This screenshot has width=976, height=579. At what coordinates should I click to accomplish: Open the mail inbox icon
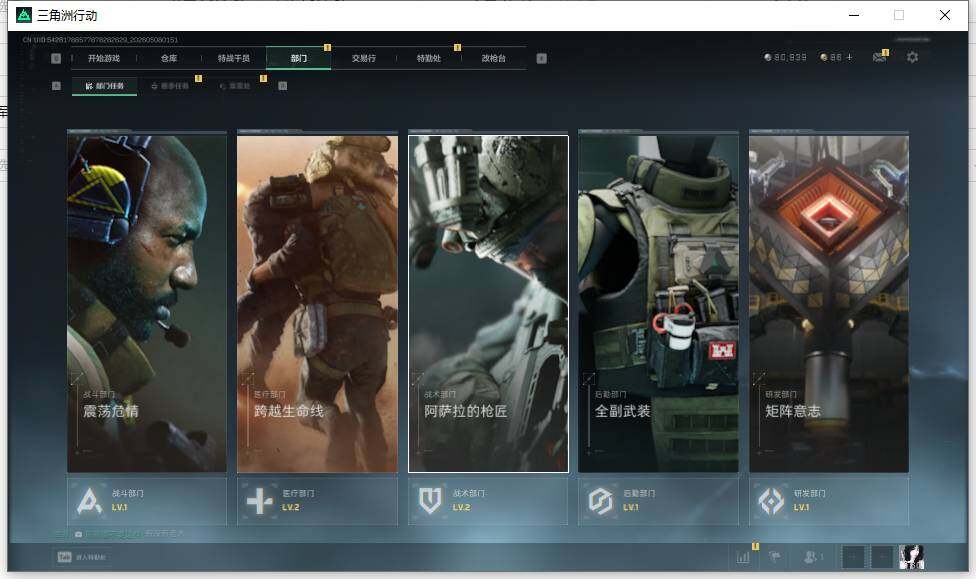[x=879, y=57]
